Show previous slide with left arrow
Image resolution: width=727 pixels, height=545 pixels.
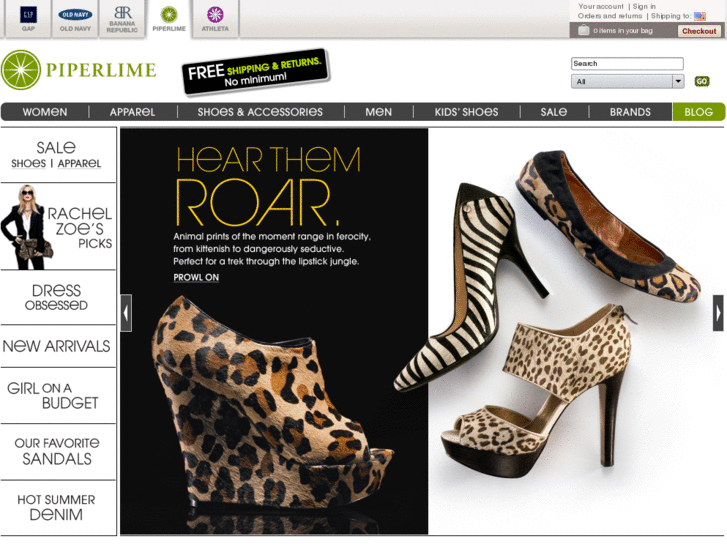(126, 313)
